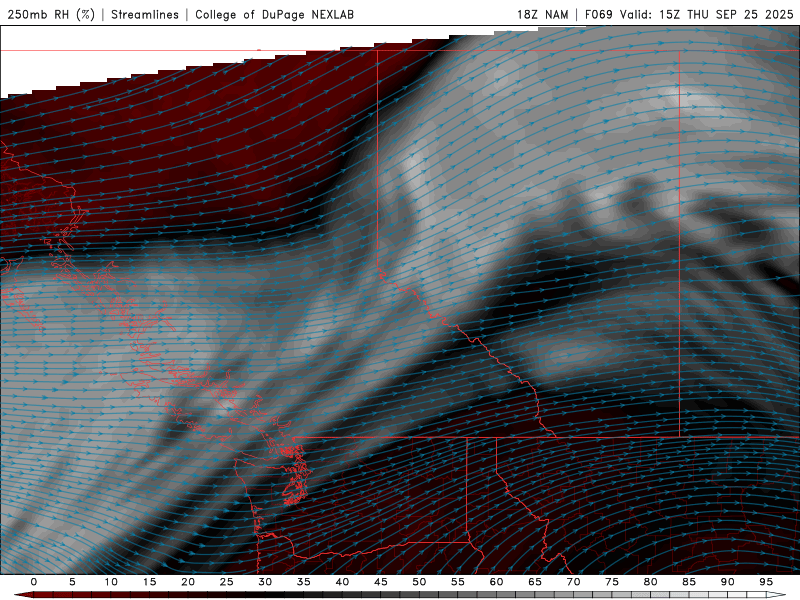Click the colorbar label "55"
The height and width of the screenshot is (600, 800).
click(x=458, y=582)
